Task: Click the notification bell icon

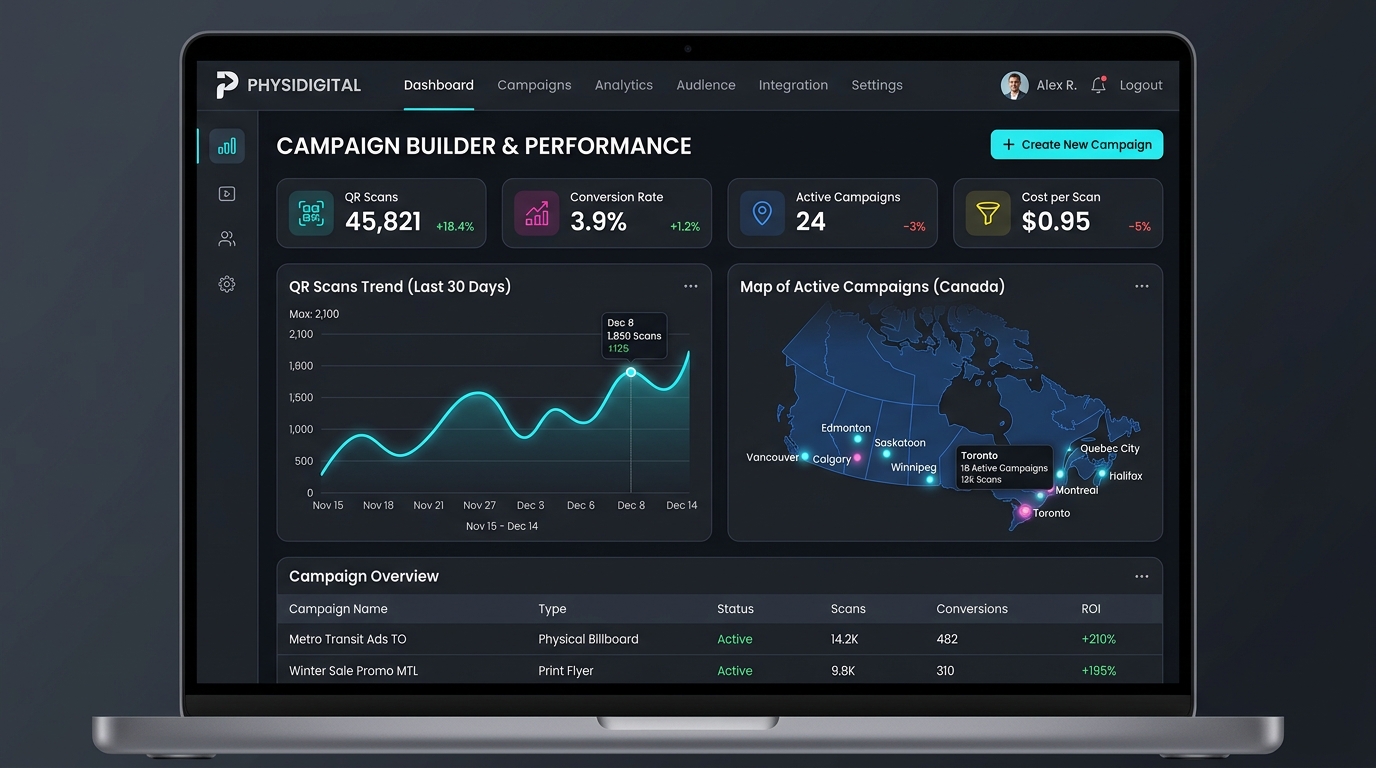Action: coord(1098,85)
